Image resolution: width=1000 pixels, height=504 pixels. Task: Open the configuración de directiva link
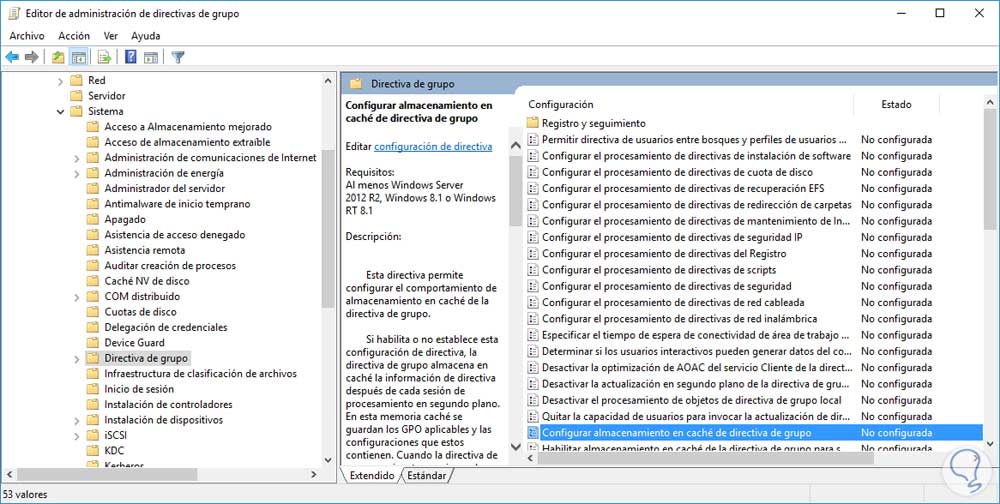(x=433, y=147)
